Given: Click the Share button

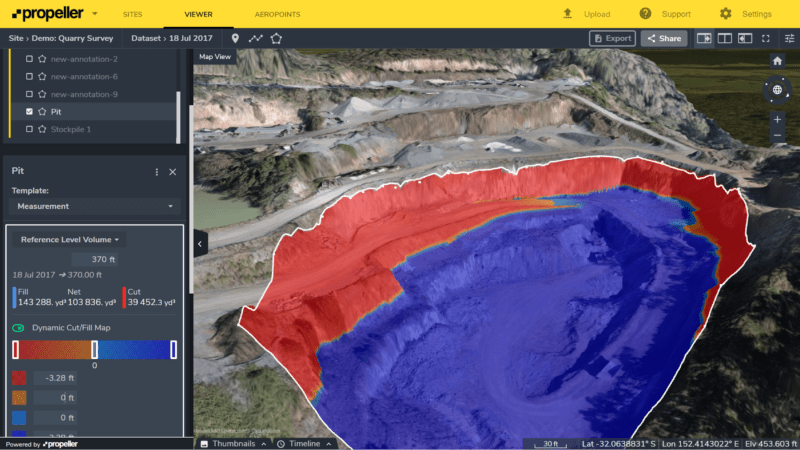Looking at the screenshot, I should tap(664, 38).
